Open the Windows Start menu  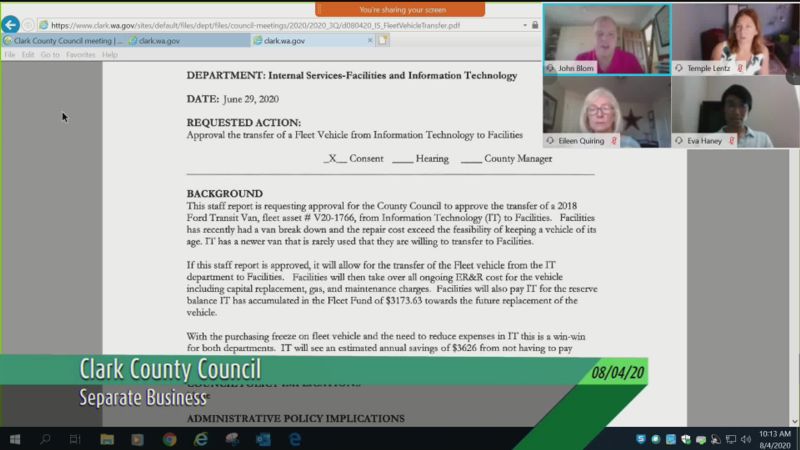coord(15,439)
